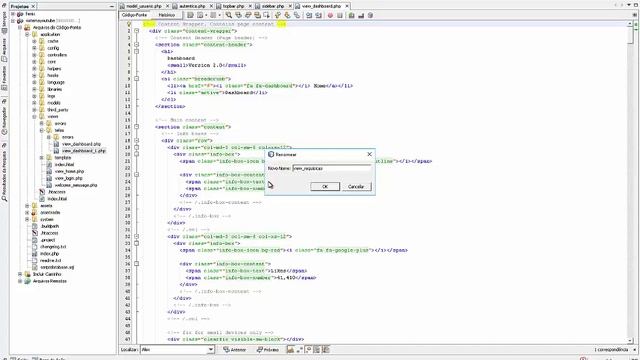Click the find previous occurrence icon

[238, 15]
